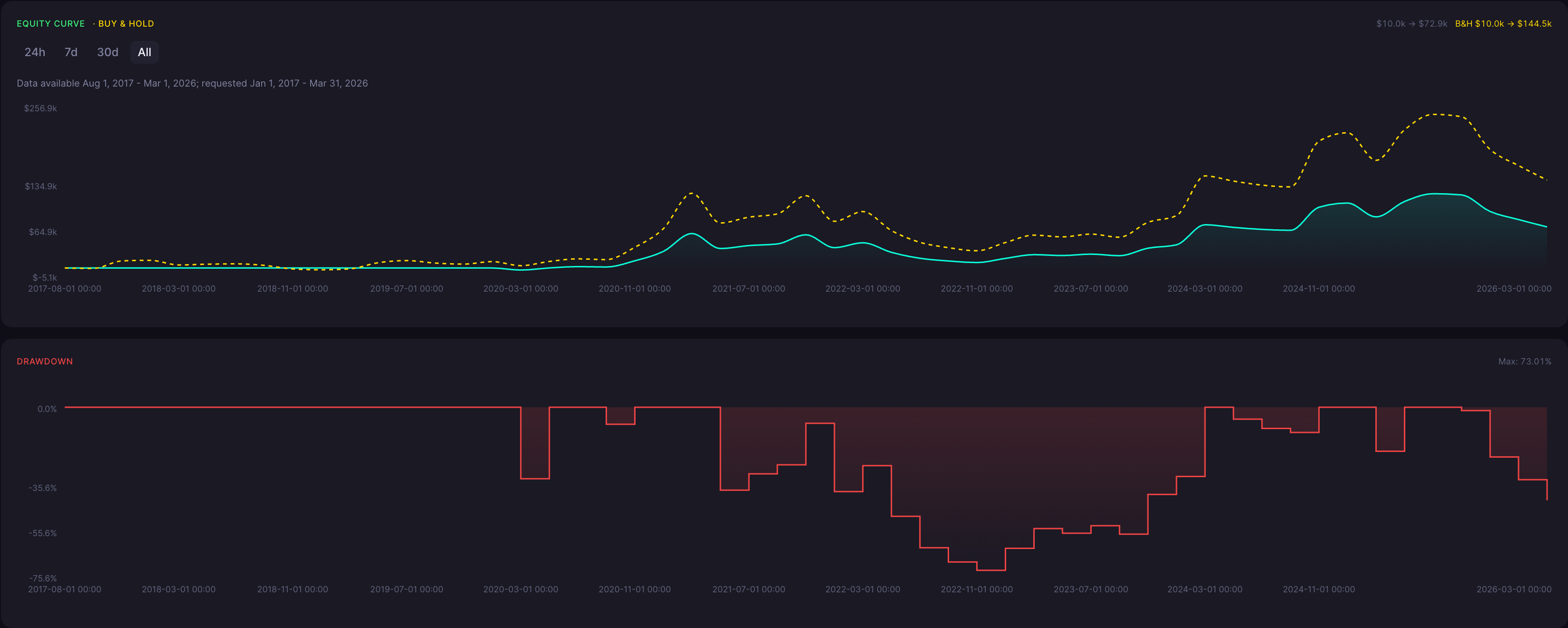Viewport: 1568px width, 628px height.
Task: Switch to the 7d time range
Action: [x=71, y=52]
